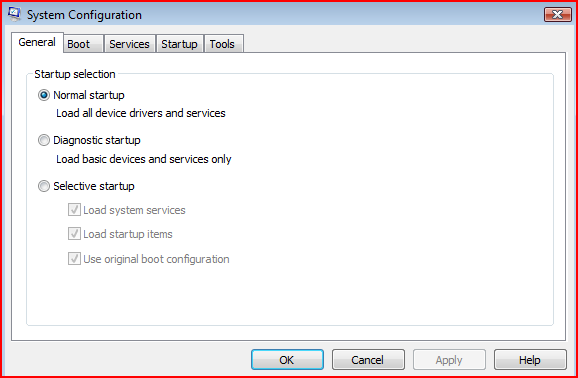Click the Startup selection group label
The height and width of the screenshot is (378, 578).
pos(75,74)
